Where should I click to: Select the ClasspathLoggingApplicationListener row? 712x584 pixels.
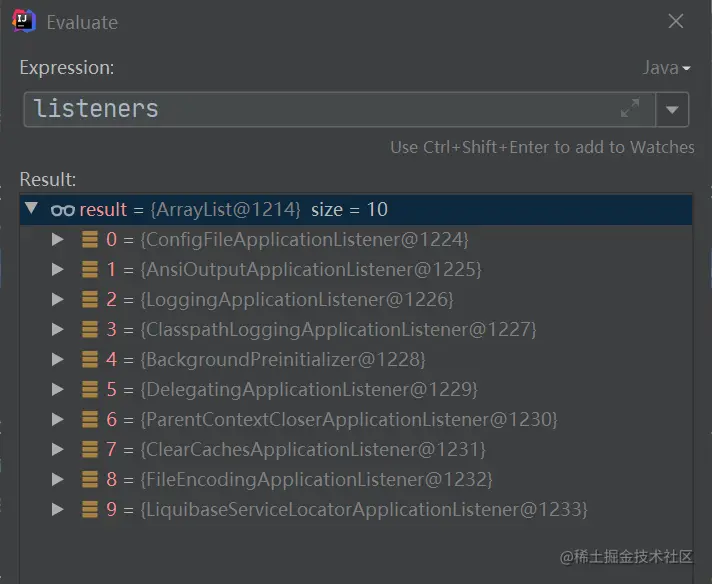point(356,329)
